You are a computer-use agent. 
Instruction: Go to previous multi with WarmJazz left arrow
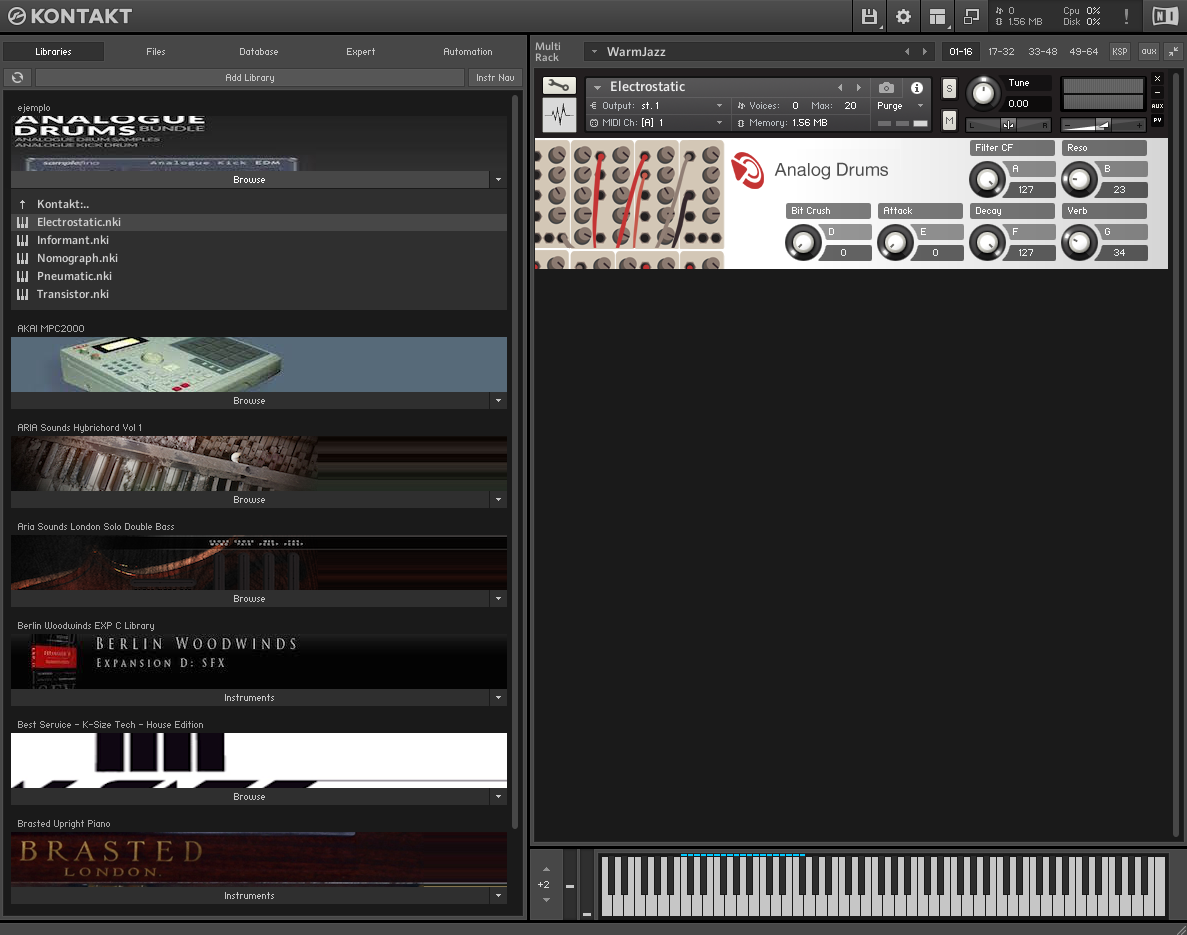[x=907, y=51]
